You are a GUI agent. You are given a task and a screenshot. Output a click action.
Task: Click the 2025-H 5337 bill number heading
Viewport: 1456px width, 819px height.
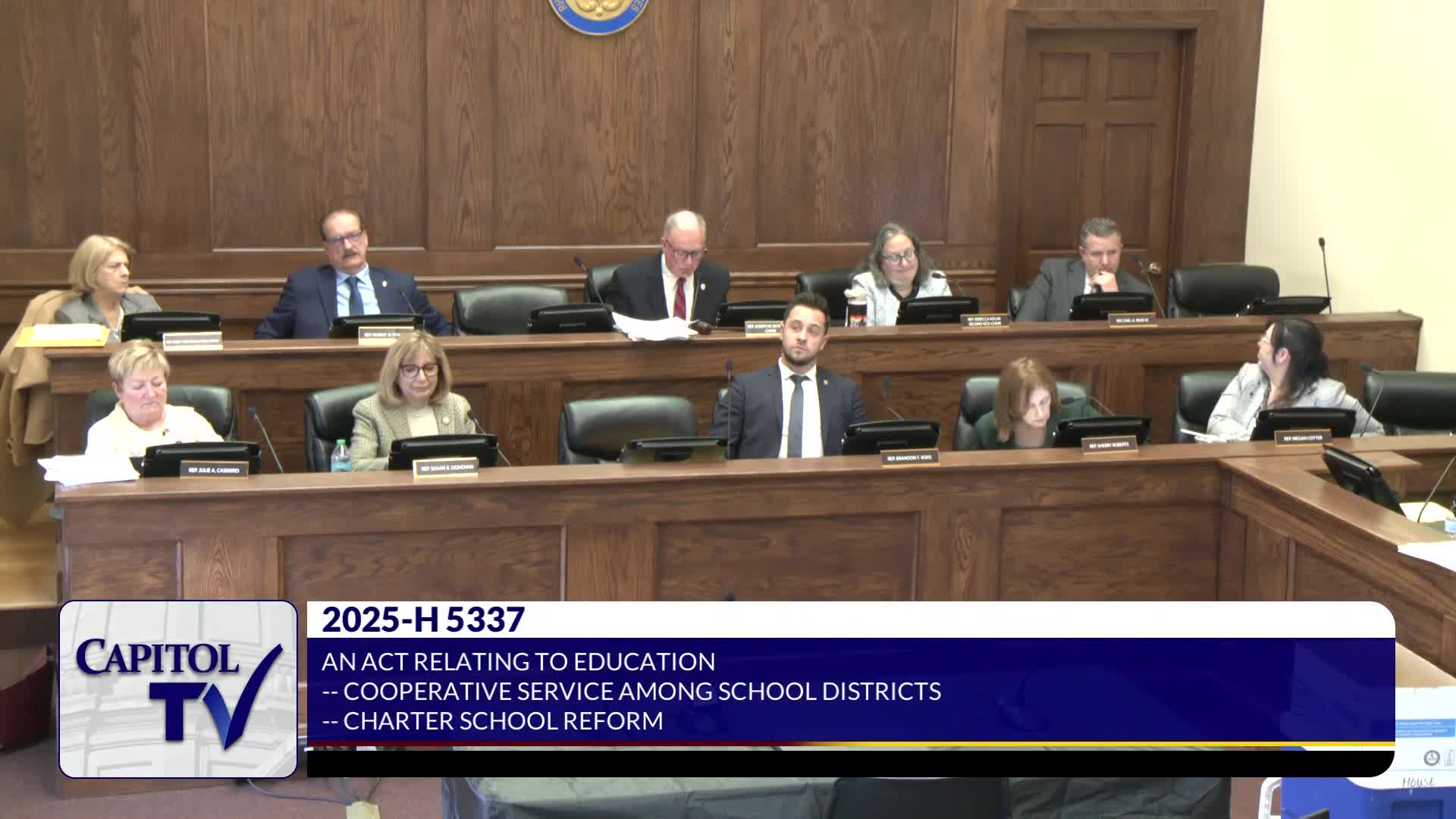(423, 620)
